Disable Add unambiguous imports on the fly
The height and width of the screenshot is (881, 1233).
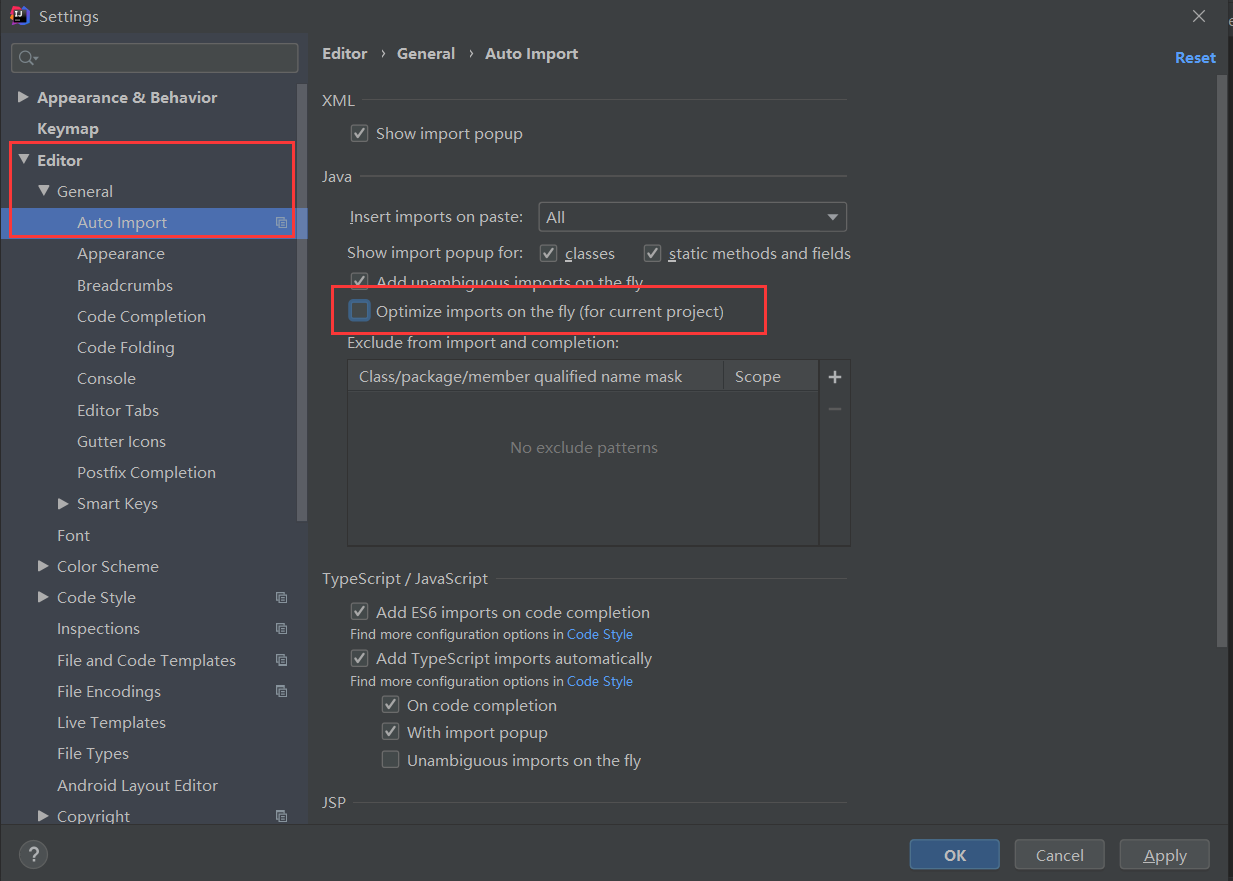coord(359,282)
